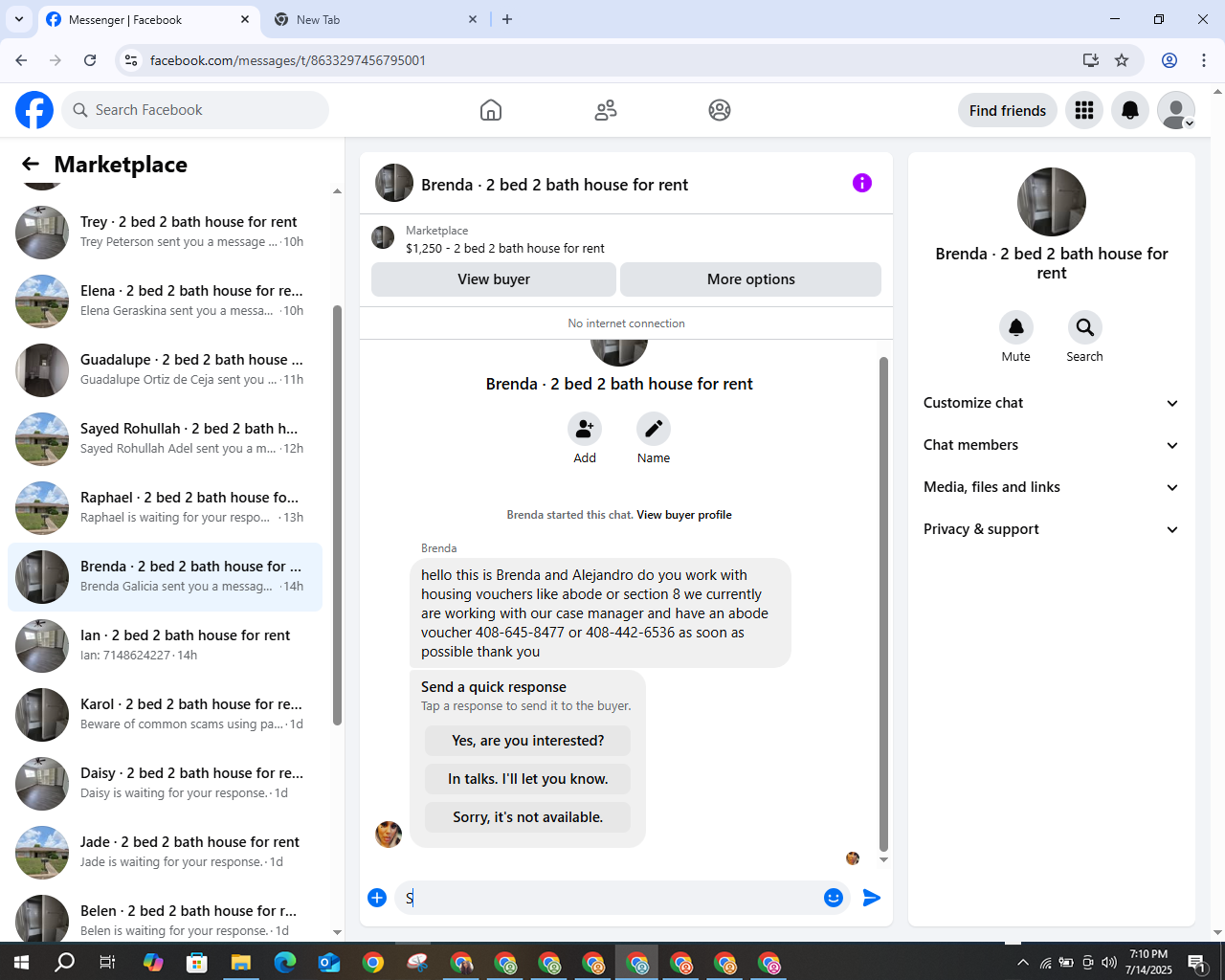1225x980 pixels.
Task: Expand Customize chat section
Action: 1051,403
